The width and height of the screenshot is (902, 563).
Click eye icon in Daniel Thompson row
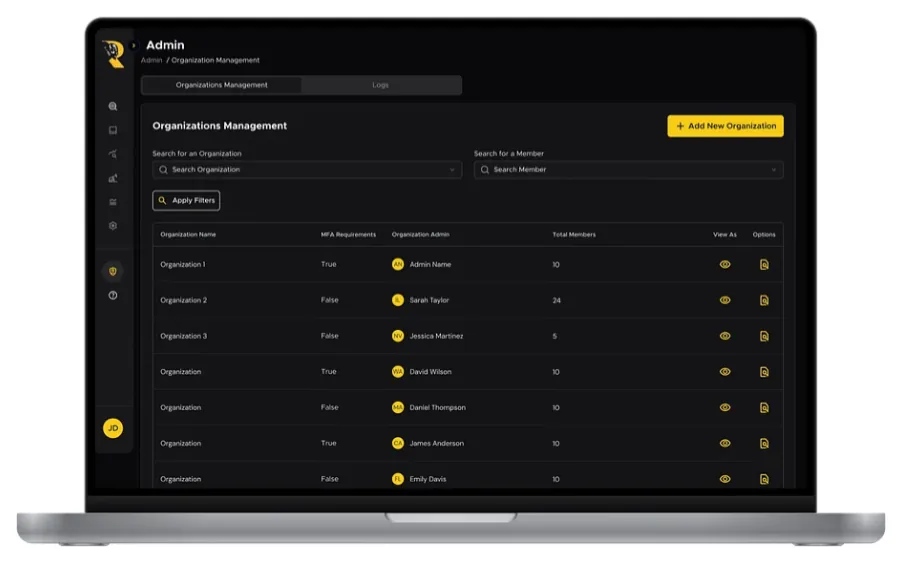click(x=725, y=408)
